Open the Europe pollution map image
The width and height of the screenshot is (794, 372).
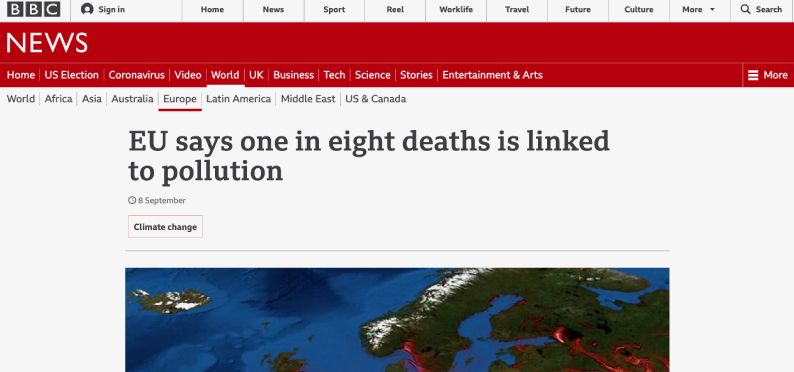(397, 320)
